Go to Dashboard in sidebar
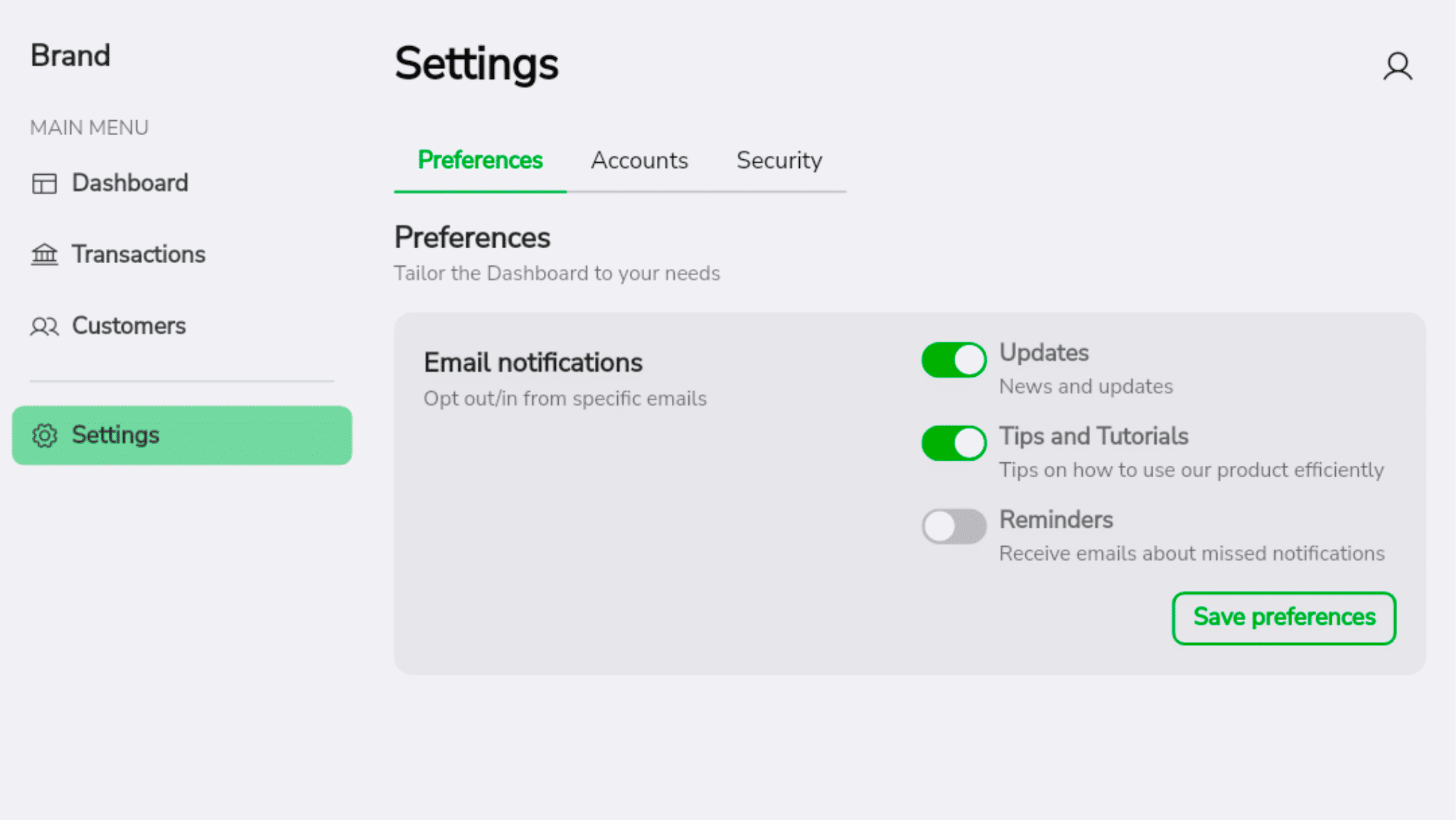The width and height of the screenshot is (1456, 820). tap(129, 183)
